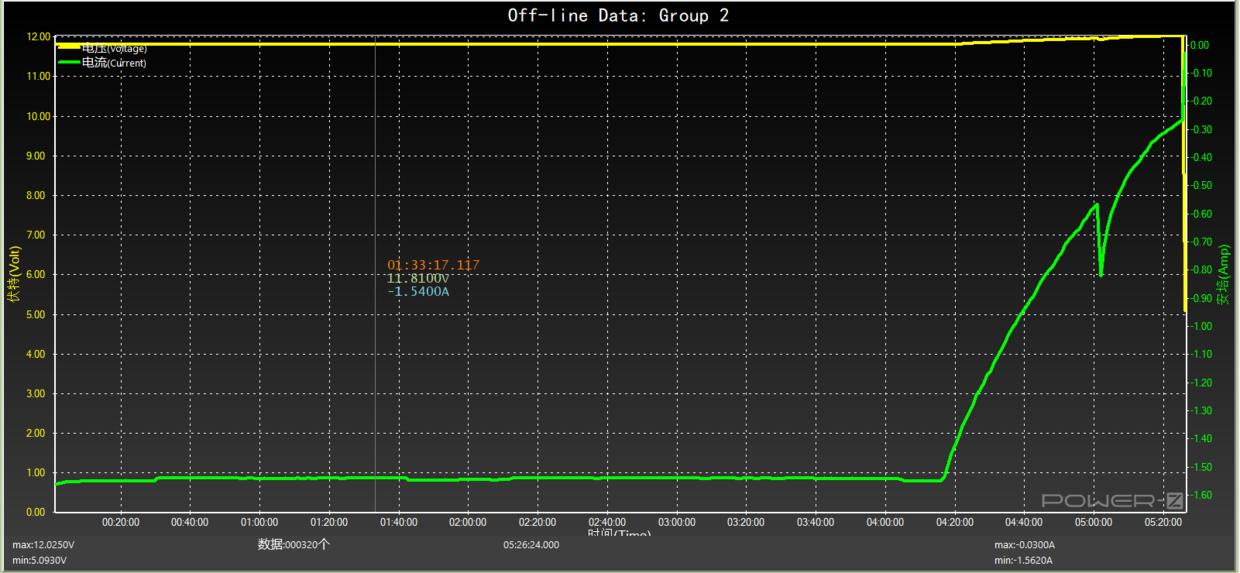1240x573 pixels.
Task: Click the 伏特(Volt) left axis title
Action: point(13,274)
